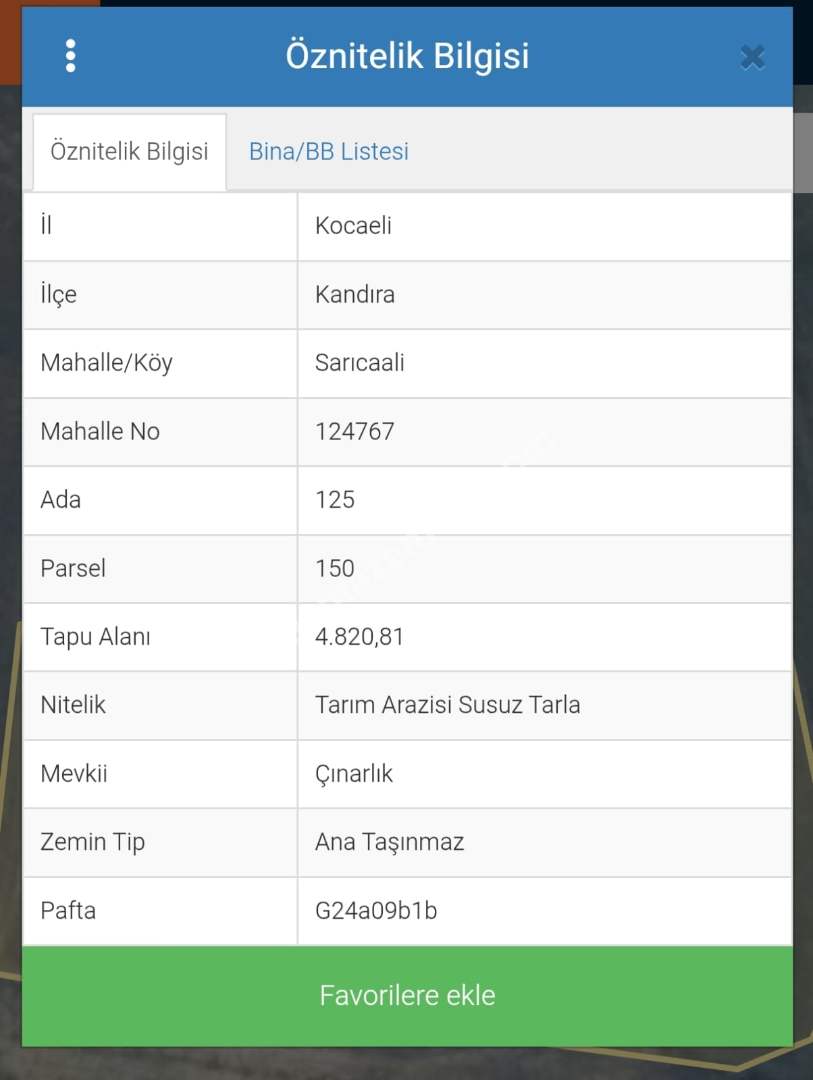Click the Mahalle/Köy row label
The image size is (813, 1080).
[x=106, y=363]
